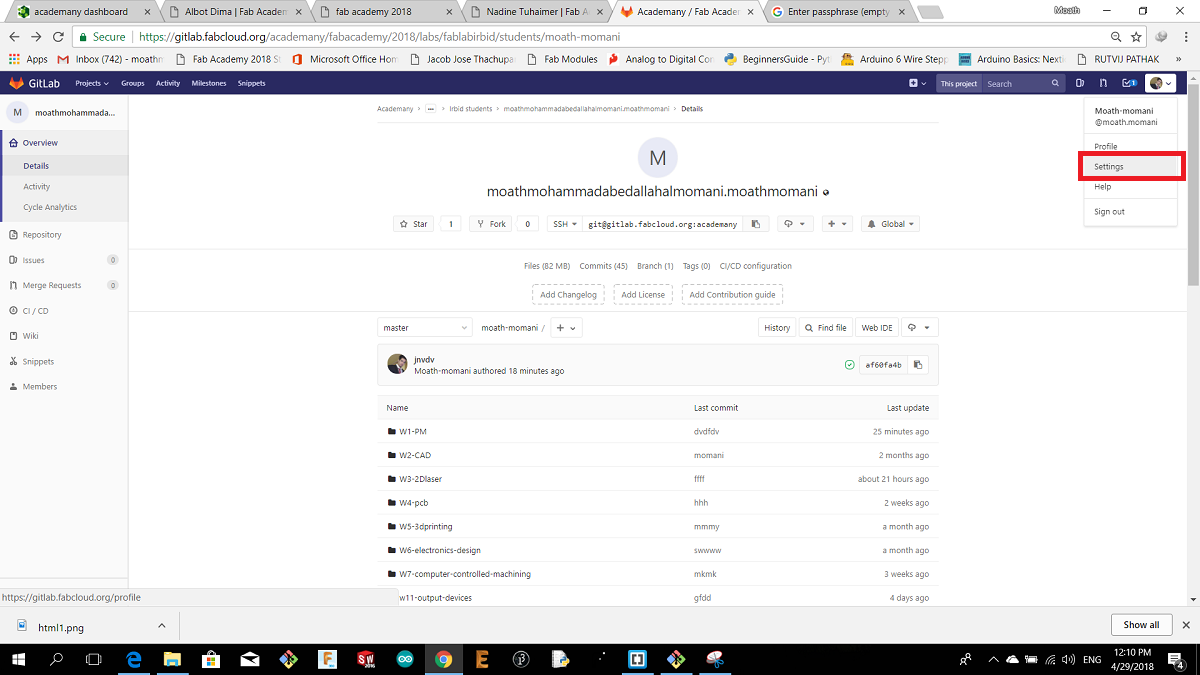Open the new item plus dropdown in the navbar
The height and width of the screenshot is (675, 1200).
[917, 83]
